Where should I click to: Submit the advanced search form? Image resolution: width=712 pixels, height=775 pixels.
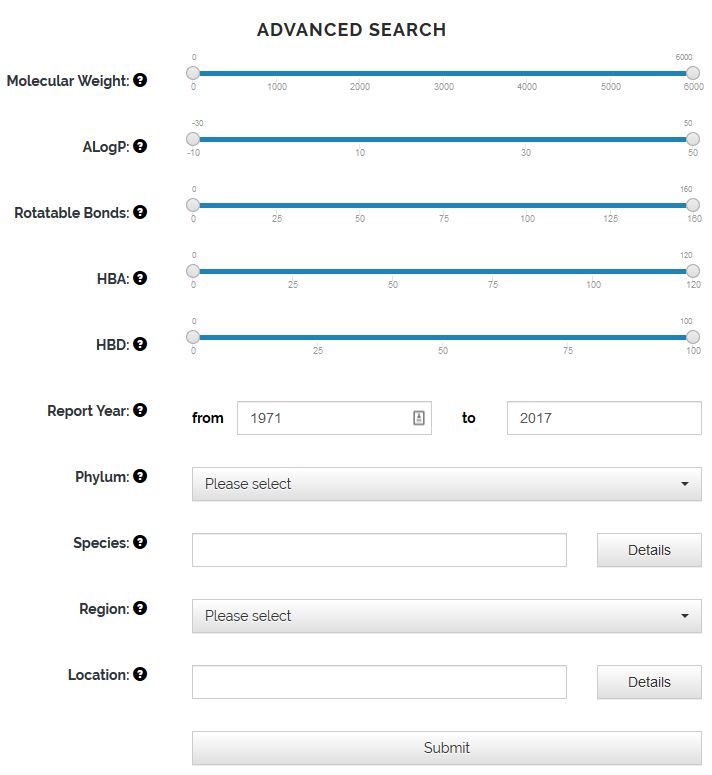(446, 748)
